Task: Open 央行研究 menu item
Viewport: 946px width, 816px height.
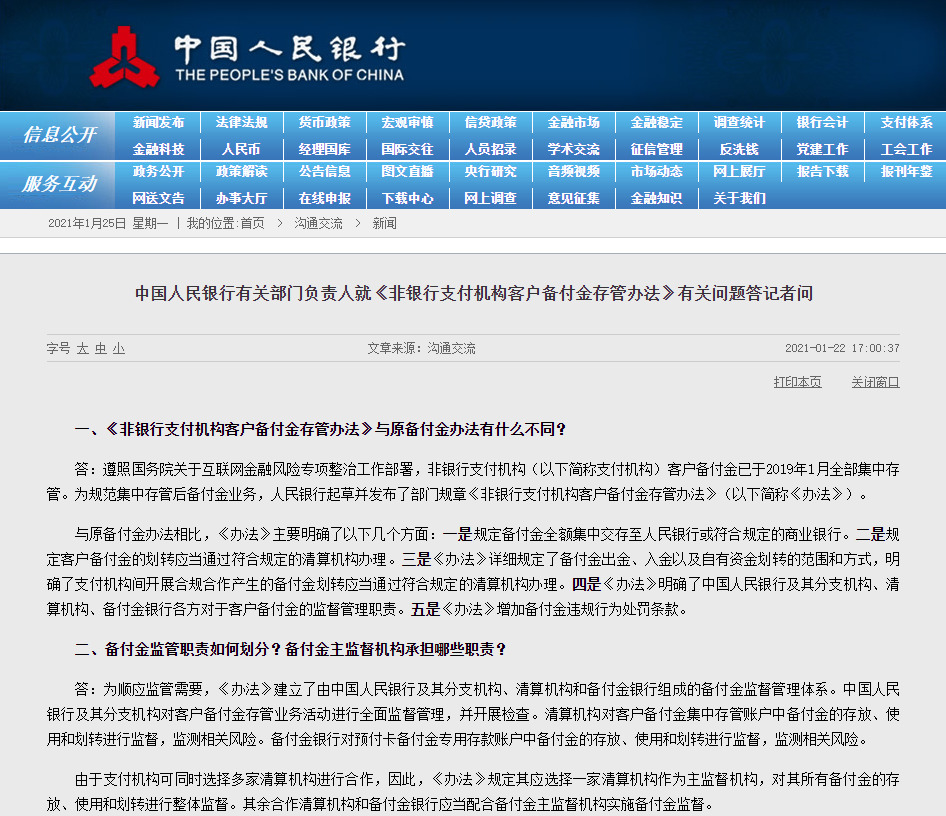Action: click(490, 171)
